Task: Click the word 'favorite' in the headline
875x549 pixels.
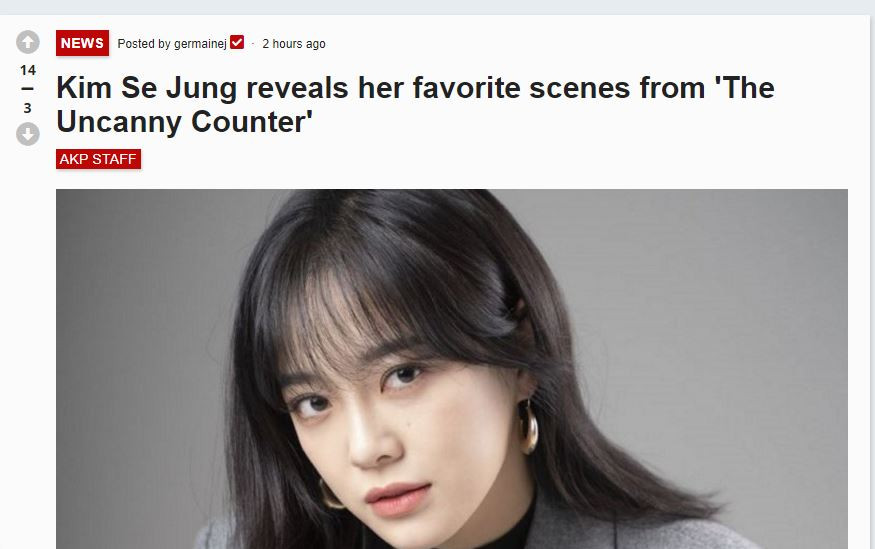Action: click(467, 88)
